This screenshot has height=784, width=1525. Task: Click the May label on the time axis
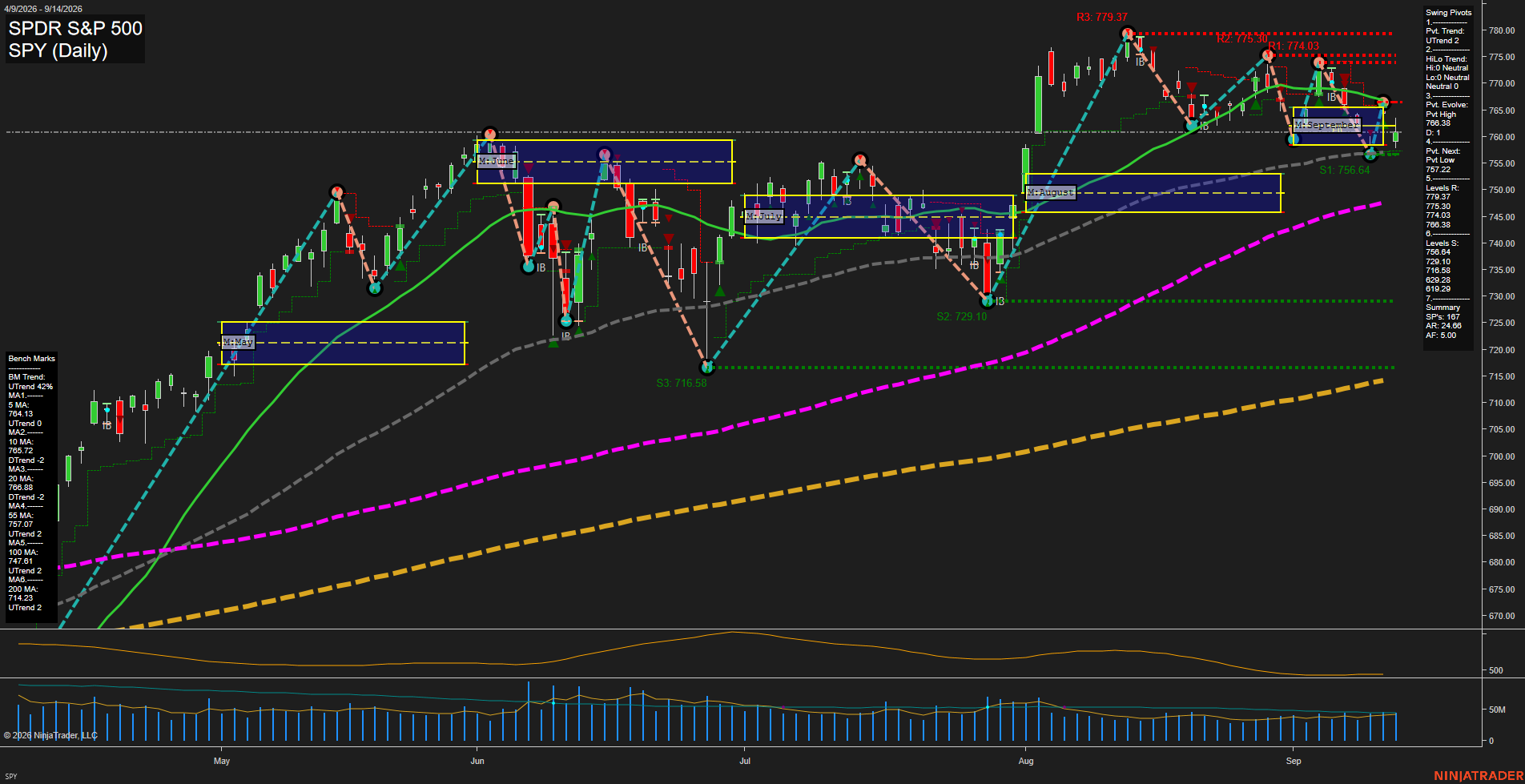pos(222,761)
